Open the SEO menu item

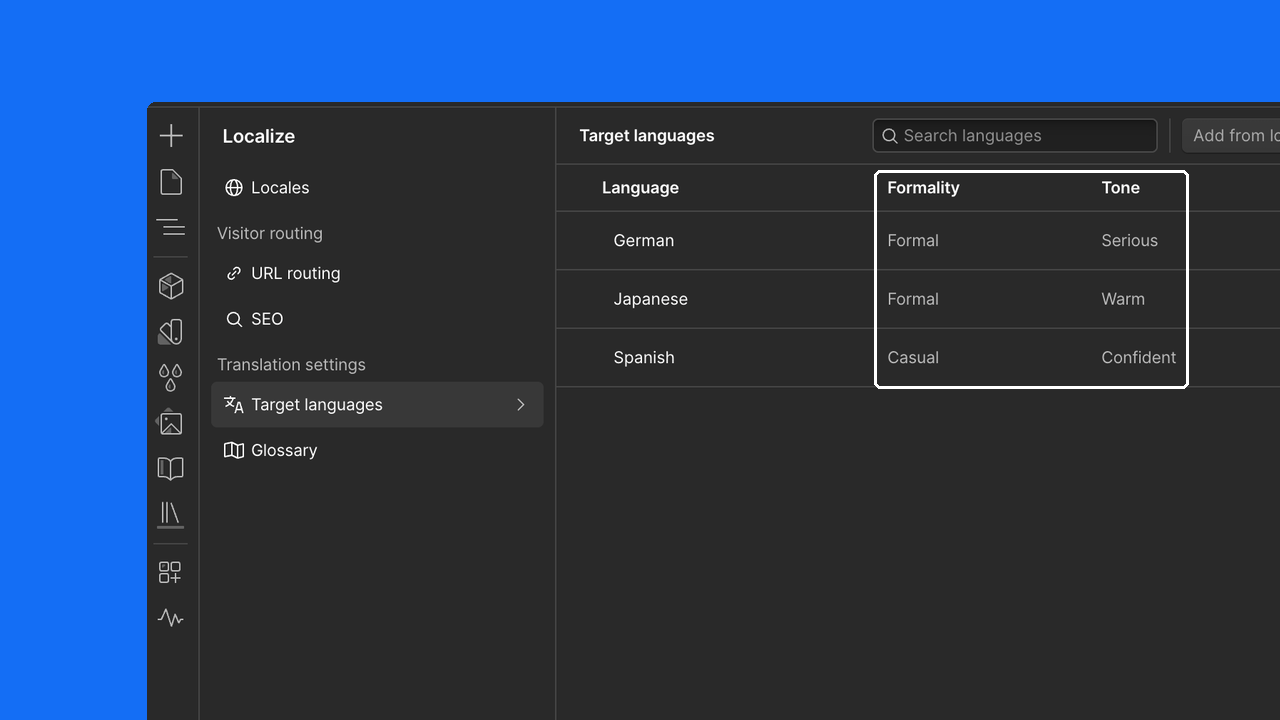[377, 319]
